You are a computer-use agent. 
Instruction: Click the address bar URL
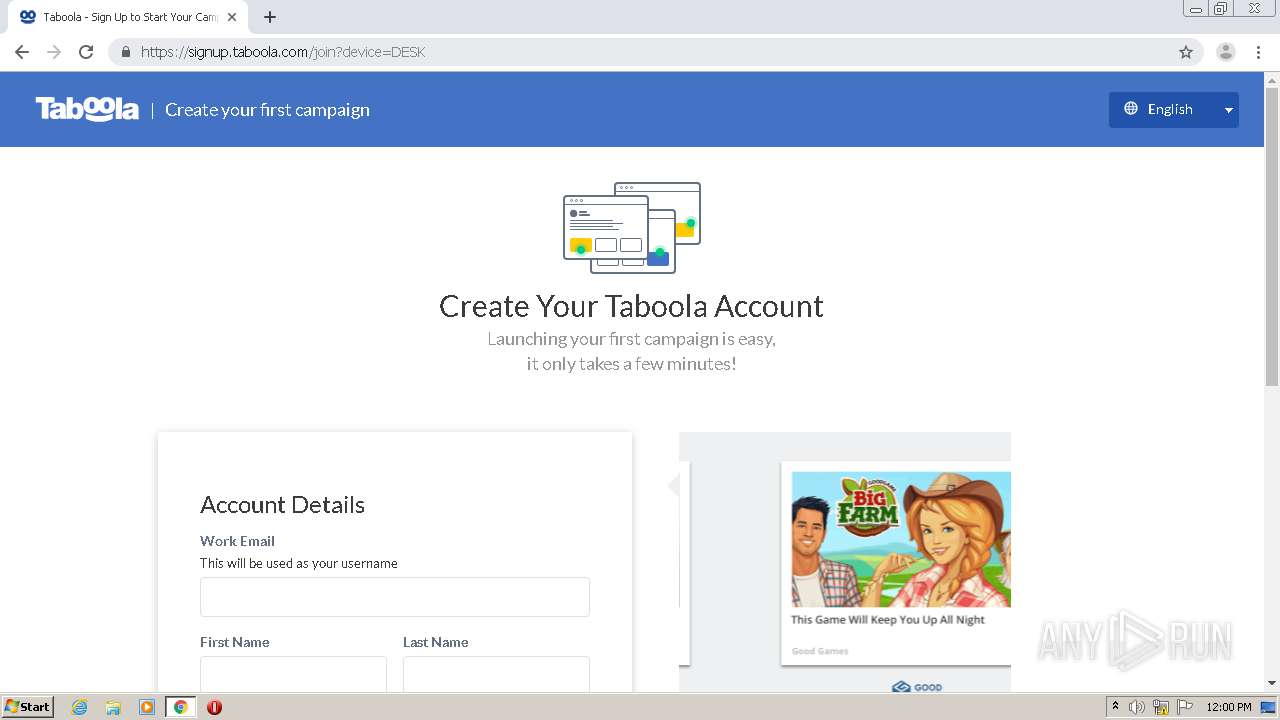(x=283, y=52)
